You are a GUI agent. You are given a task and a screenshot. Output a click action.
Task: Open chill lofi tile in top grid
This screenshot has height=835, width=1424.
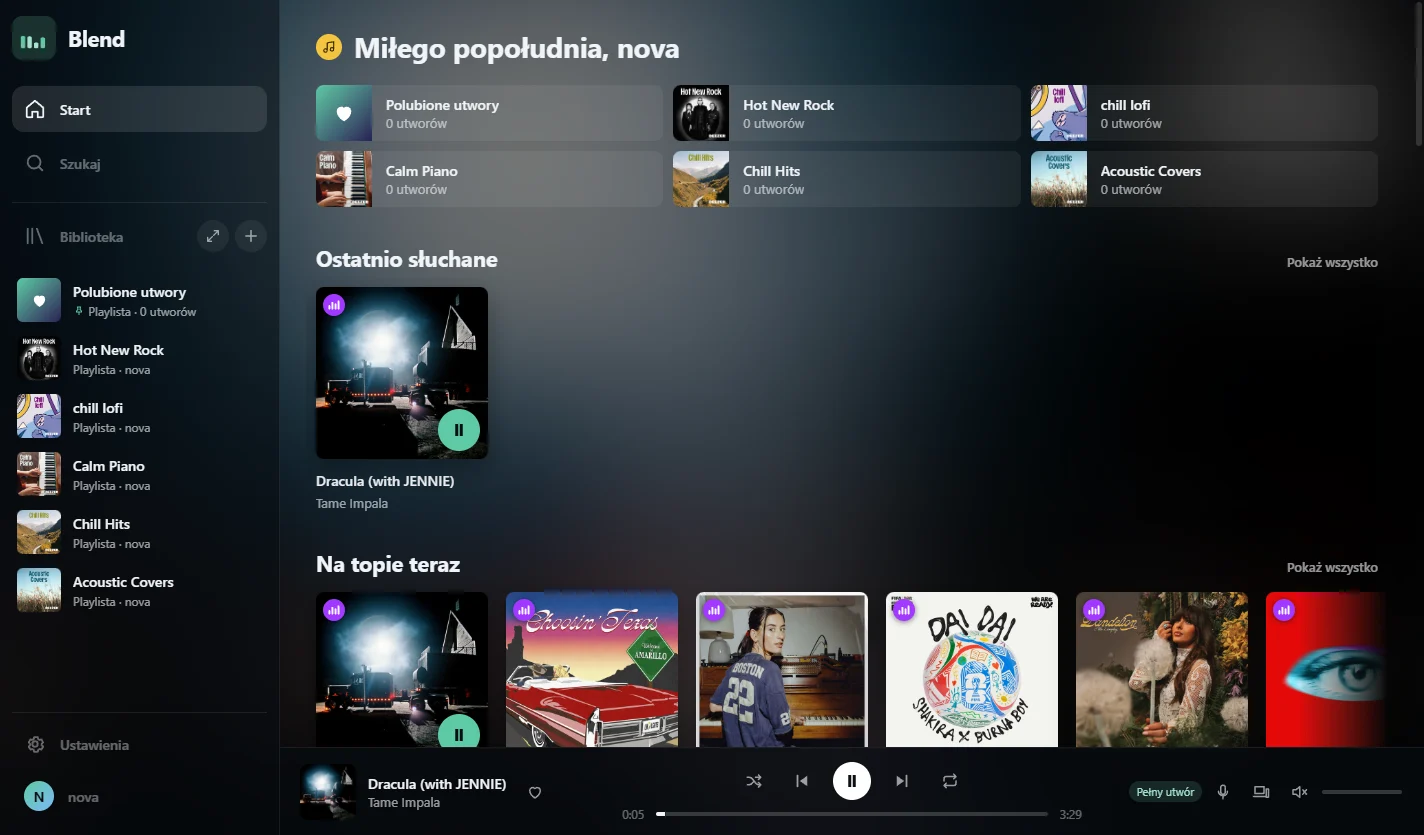pos(1204,113)
